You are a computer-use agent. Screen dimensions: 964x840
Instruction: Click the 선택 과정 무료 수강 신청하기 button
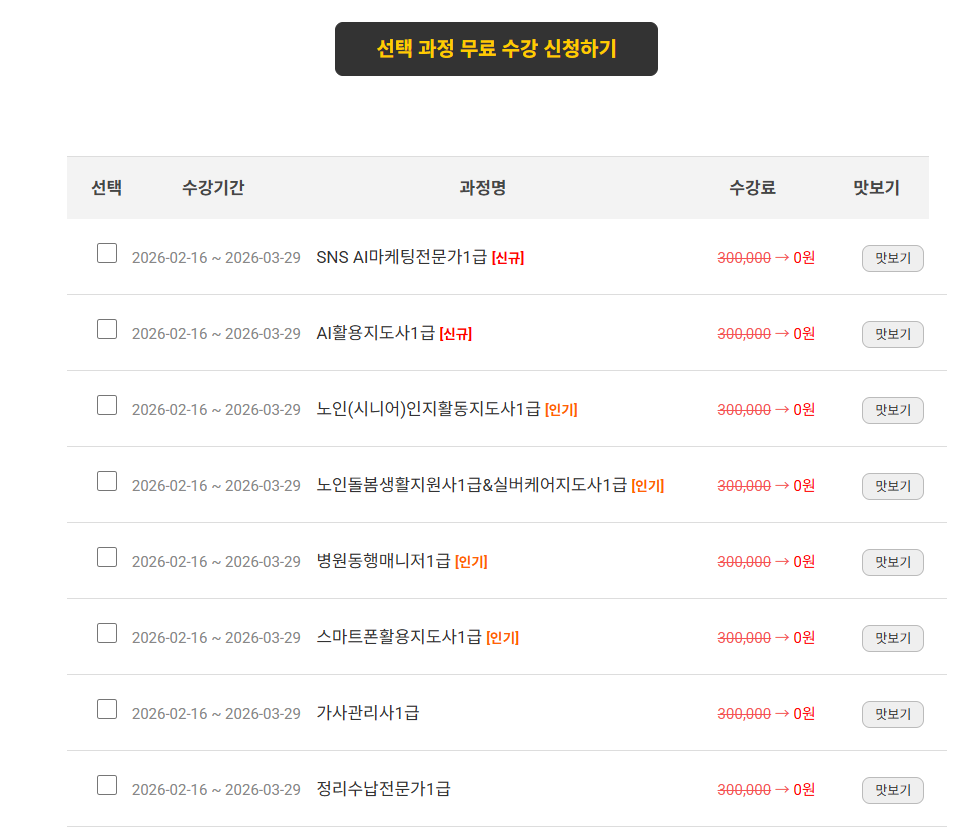[496, 49]
